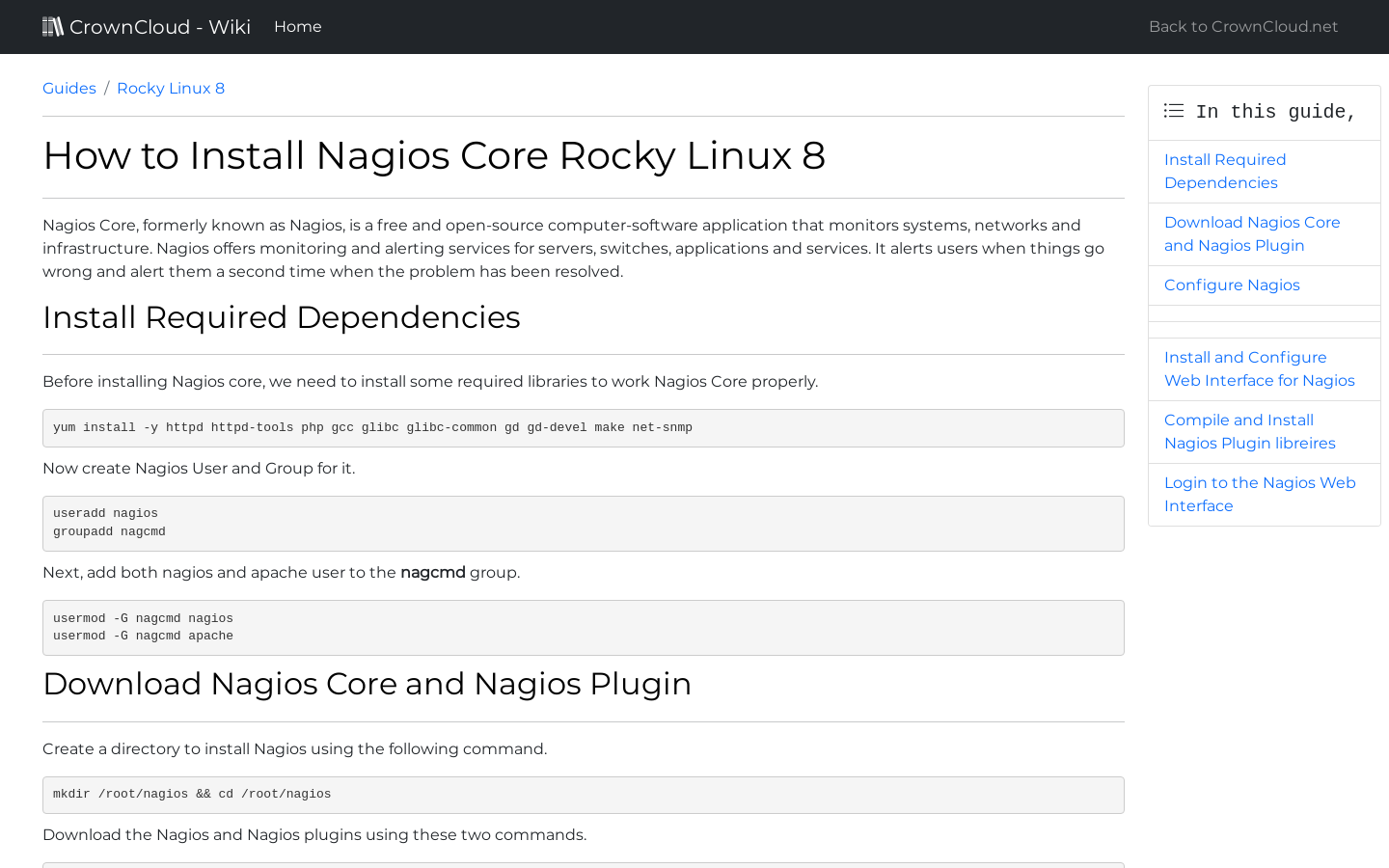The image size is (1389, 868).
Task: Click the CrownCloud library logo icon
Action: pyautogui.click(x=53, y=26)
